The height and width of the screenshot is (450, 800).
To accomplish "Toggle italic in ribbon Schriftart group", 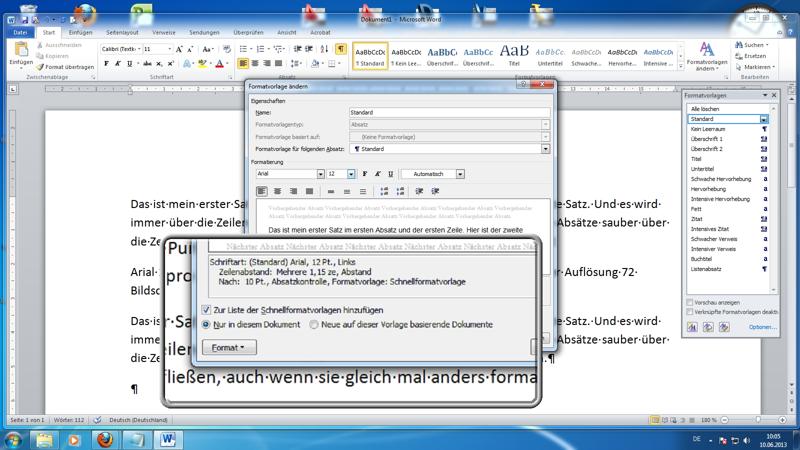I will (x=117, y=64).
